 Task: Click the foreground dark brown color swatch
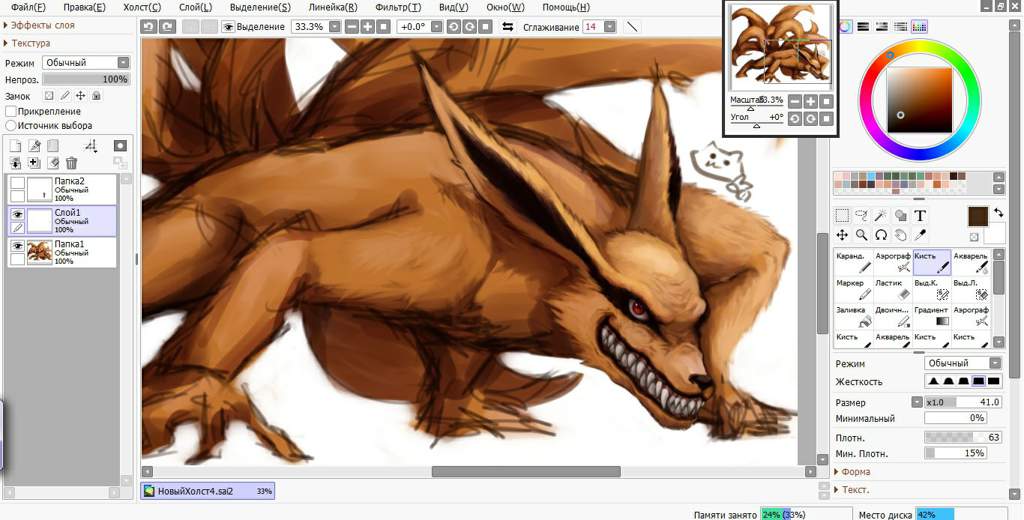(x=978, y=216)
